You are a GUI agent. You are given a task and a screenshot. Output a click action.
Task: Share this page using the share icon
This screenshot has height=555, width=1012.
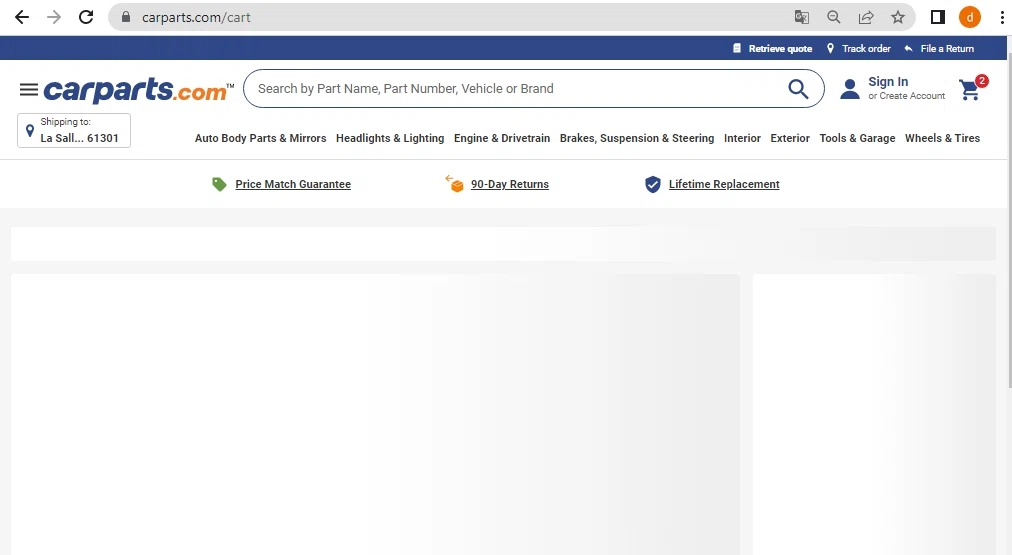(866, 17)
